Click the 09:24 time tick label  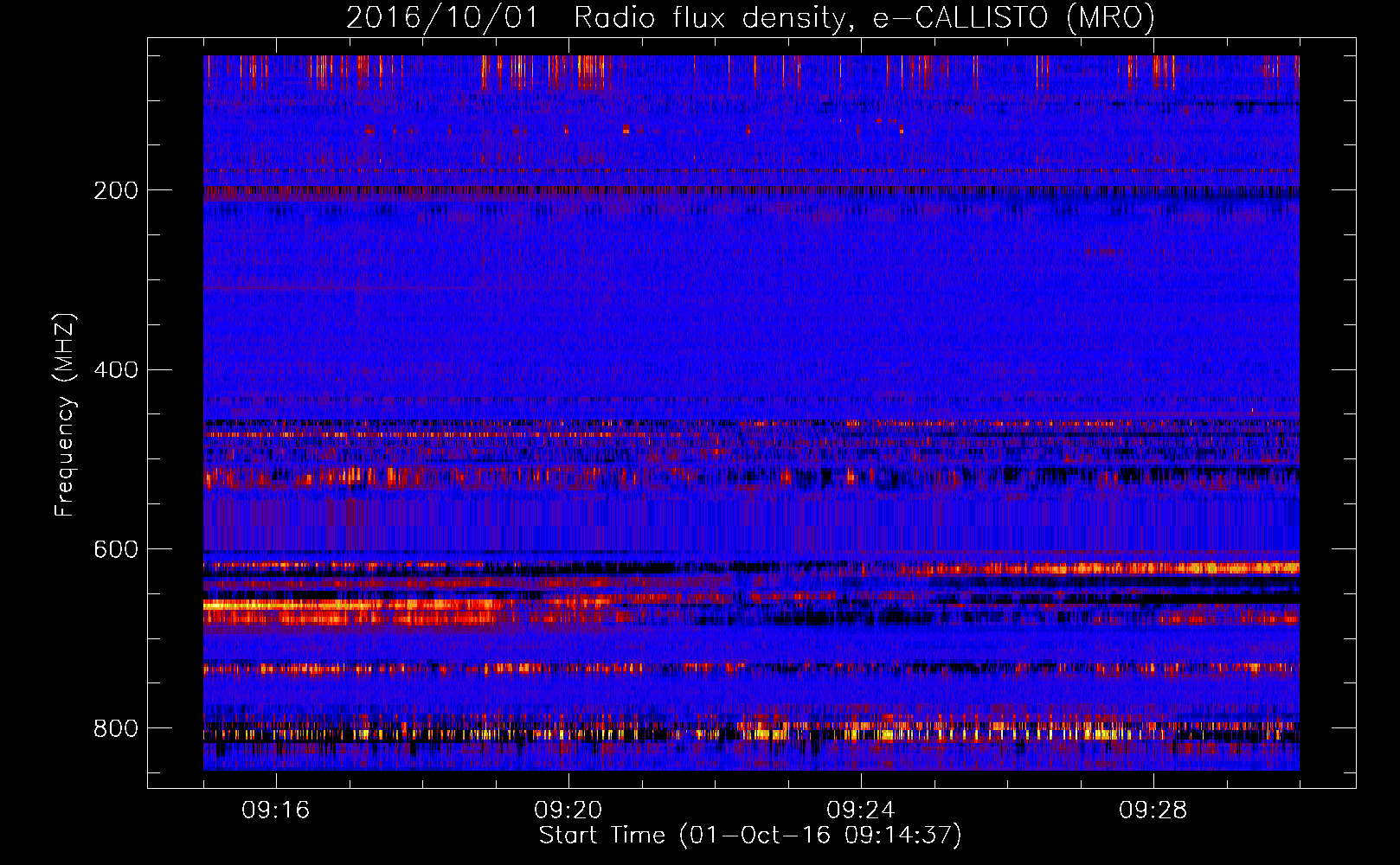[x=861, y=811]
